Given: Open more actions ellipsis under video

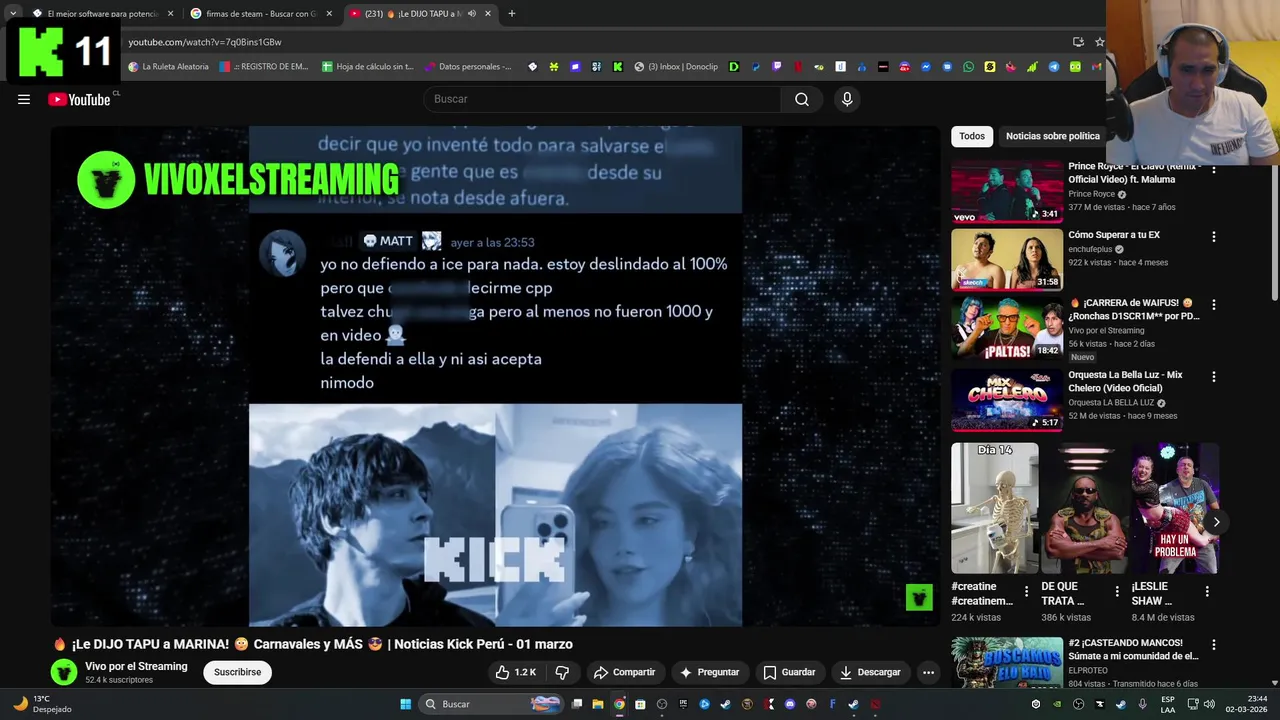Looking at the screenshot, I should 928,672.
